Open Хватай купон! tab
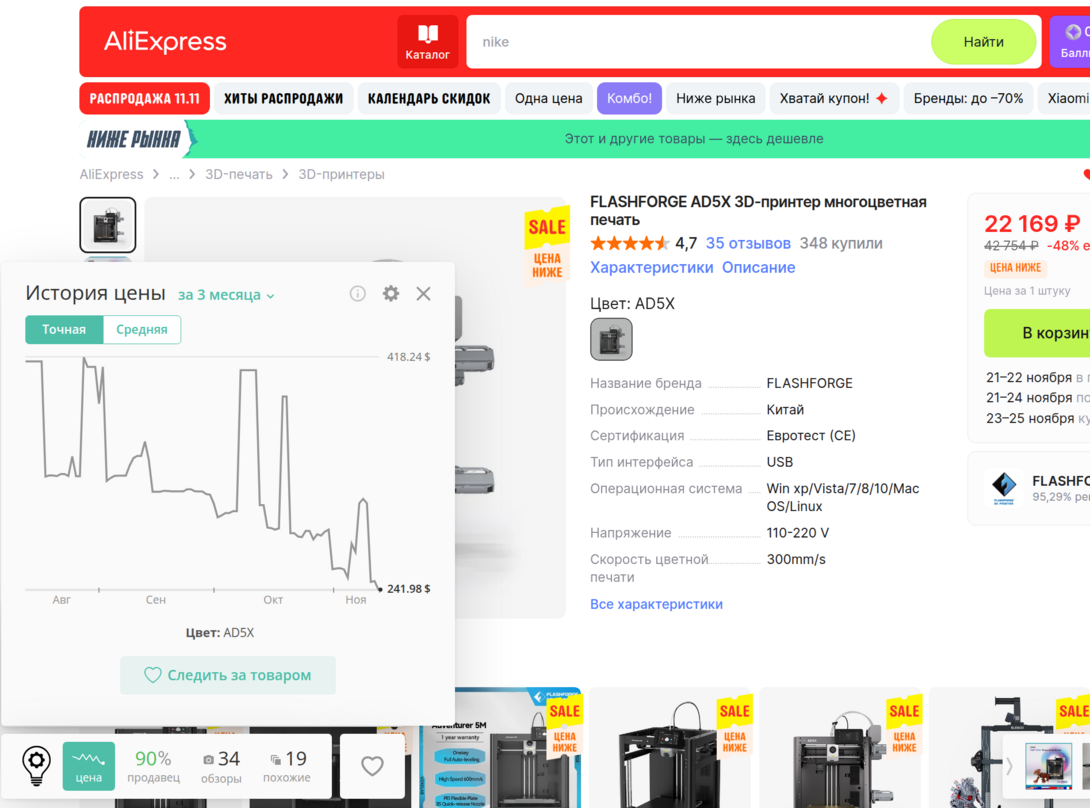Image resolution: width=1090 pixels, height=808 pixels. pyautogui.click(x=833, y=99)
